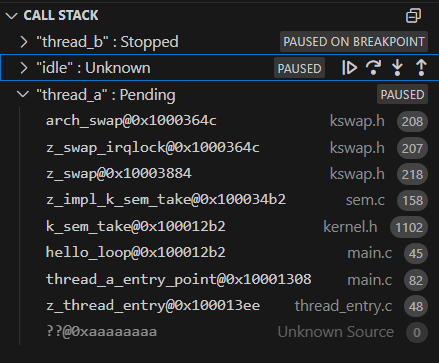
Task: Collapse the CALL STACK section
Action: pyautogui.click(x=12, y=16)
